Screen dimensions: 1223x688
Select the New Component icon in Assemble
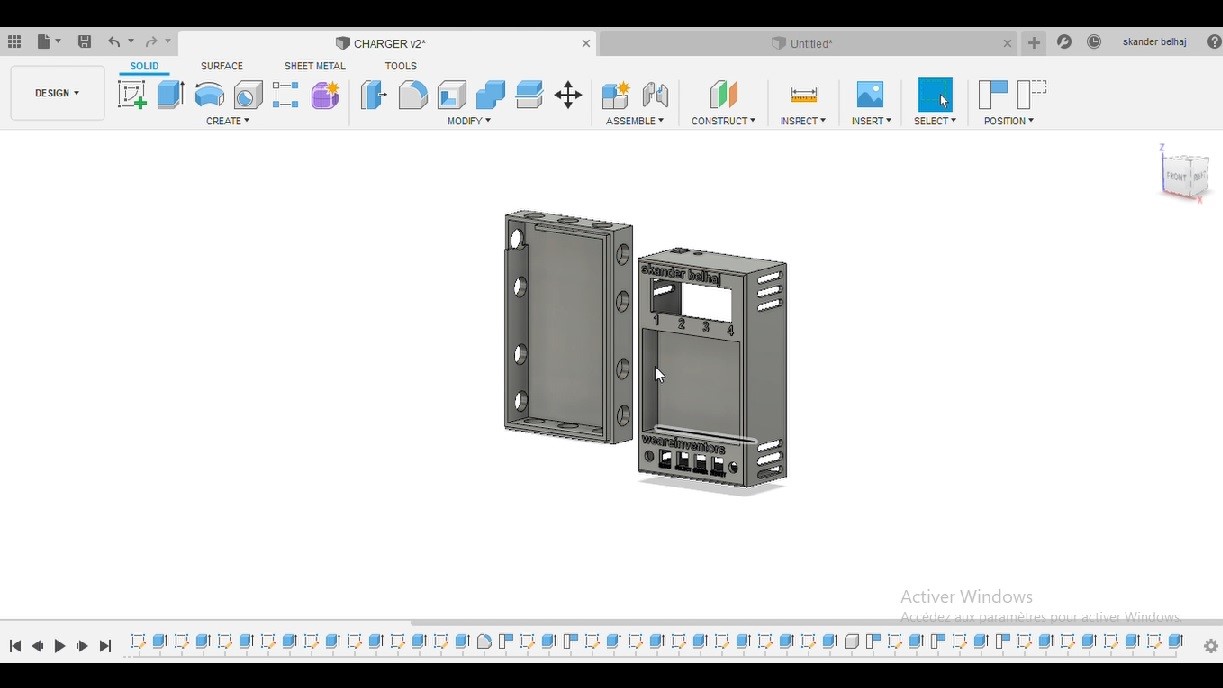pyautogui.click(x=615, y=95)
